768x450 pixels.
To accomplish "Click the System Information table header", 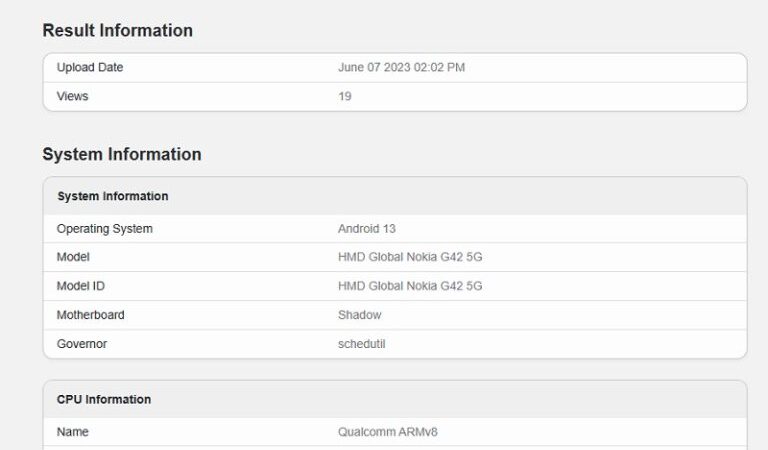I will point(113,197).
